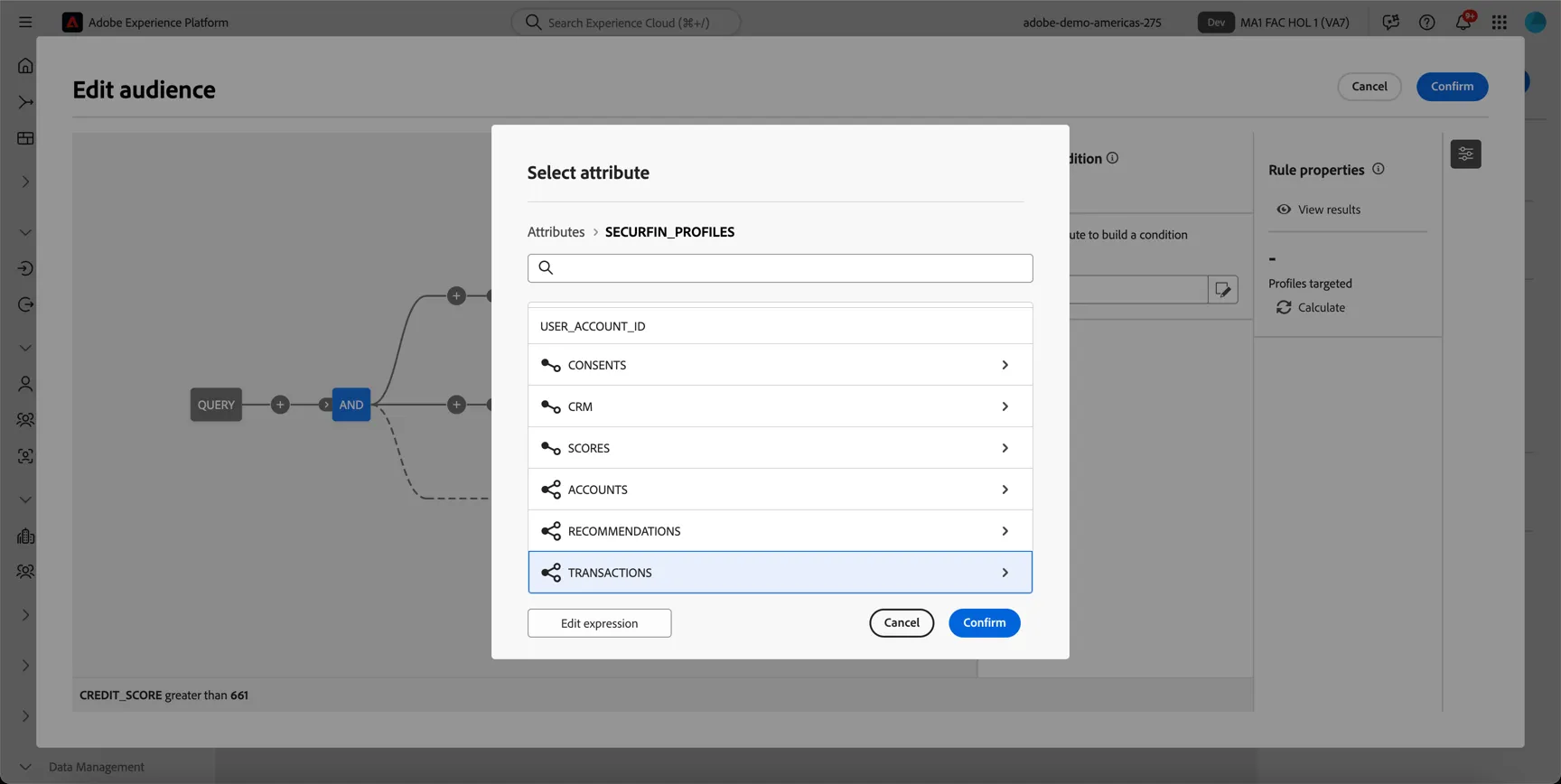Open the sidebar table layout icon

point(25,138)
